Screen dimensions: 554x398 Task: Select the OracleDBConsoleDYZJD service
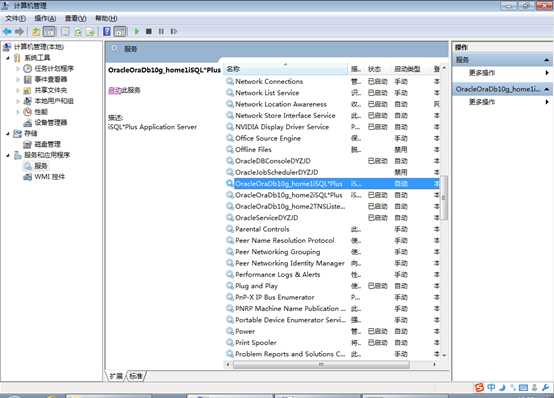332,161
